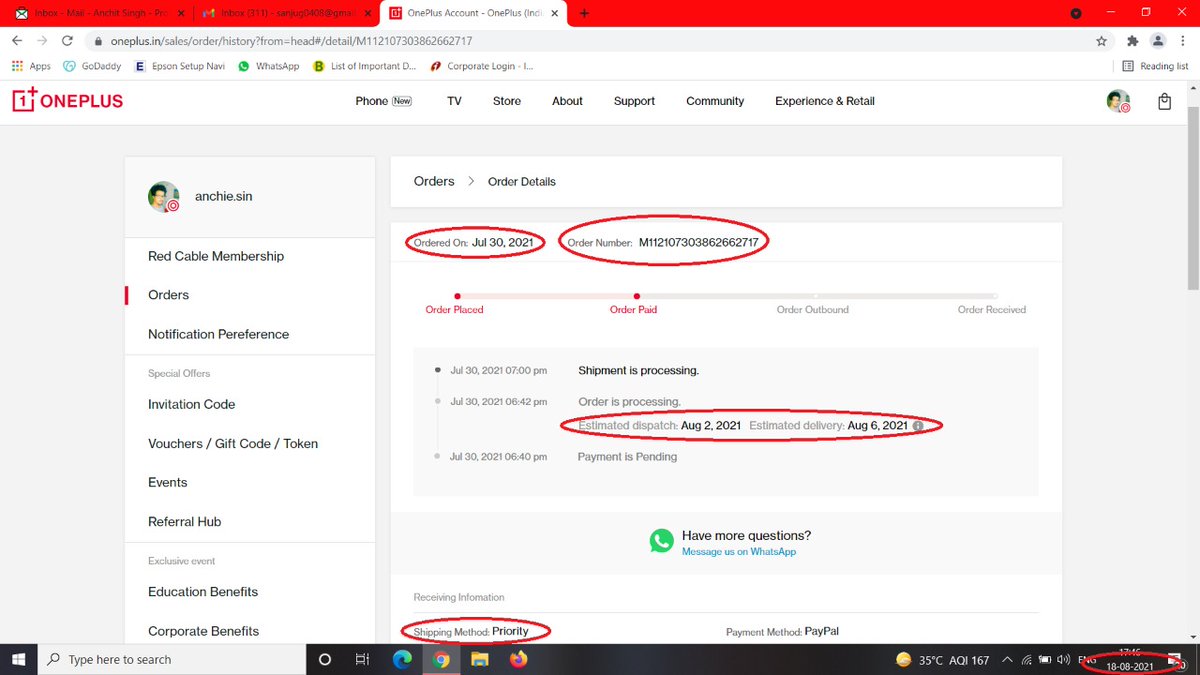Viewport: 1200px width, 675px height.
Task: Open the GoDaddy bookmark
Action: click(92, 66)
